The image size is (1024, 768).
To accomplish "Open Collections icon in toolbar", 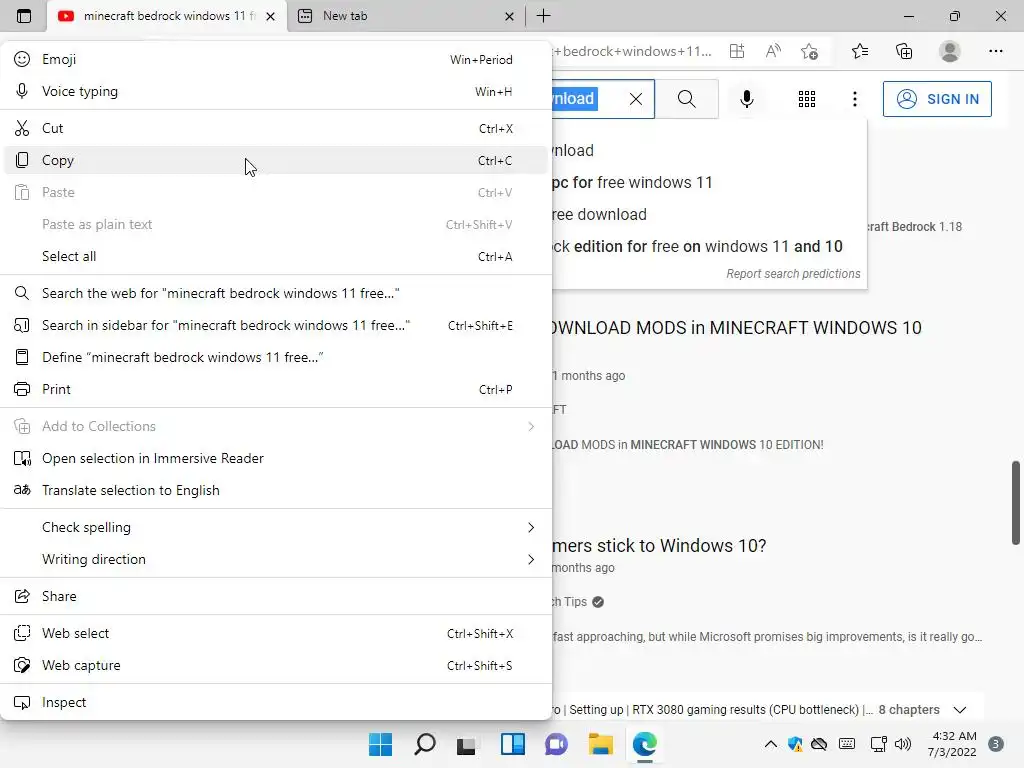I will tap(904, 51).
